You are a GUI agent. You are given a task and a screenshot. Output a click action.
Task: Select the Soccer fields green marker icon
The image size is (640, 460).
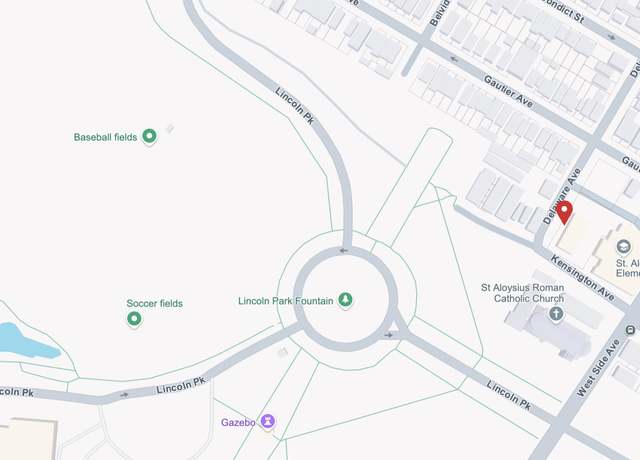coord(134,319)
